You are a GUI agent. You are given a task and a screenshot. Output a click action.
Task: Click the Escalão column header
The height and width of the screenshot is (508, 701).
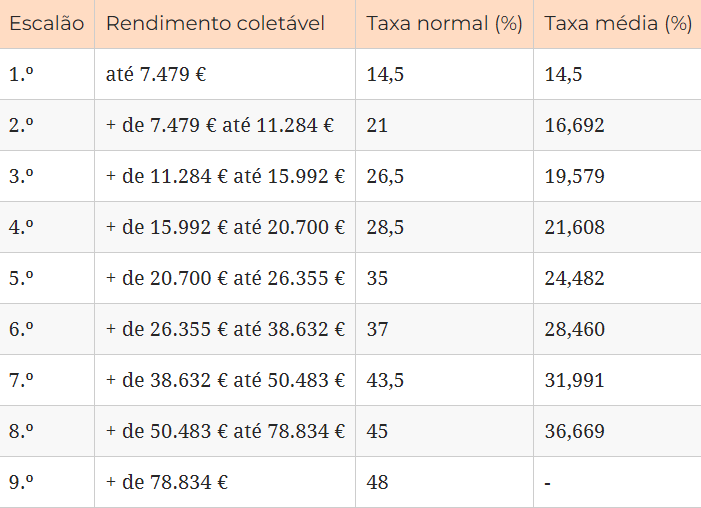[47, 23]
